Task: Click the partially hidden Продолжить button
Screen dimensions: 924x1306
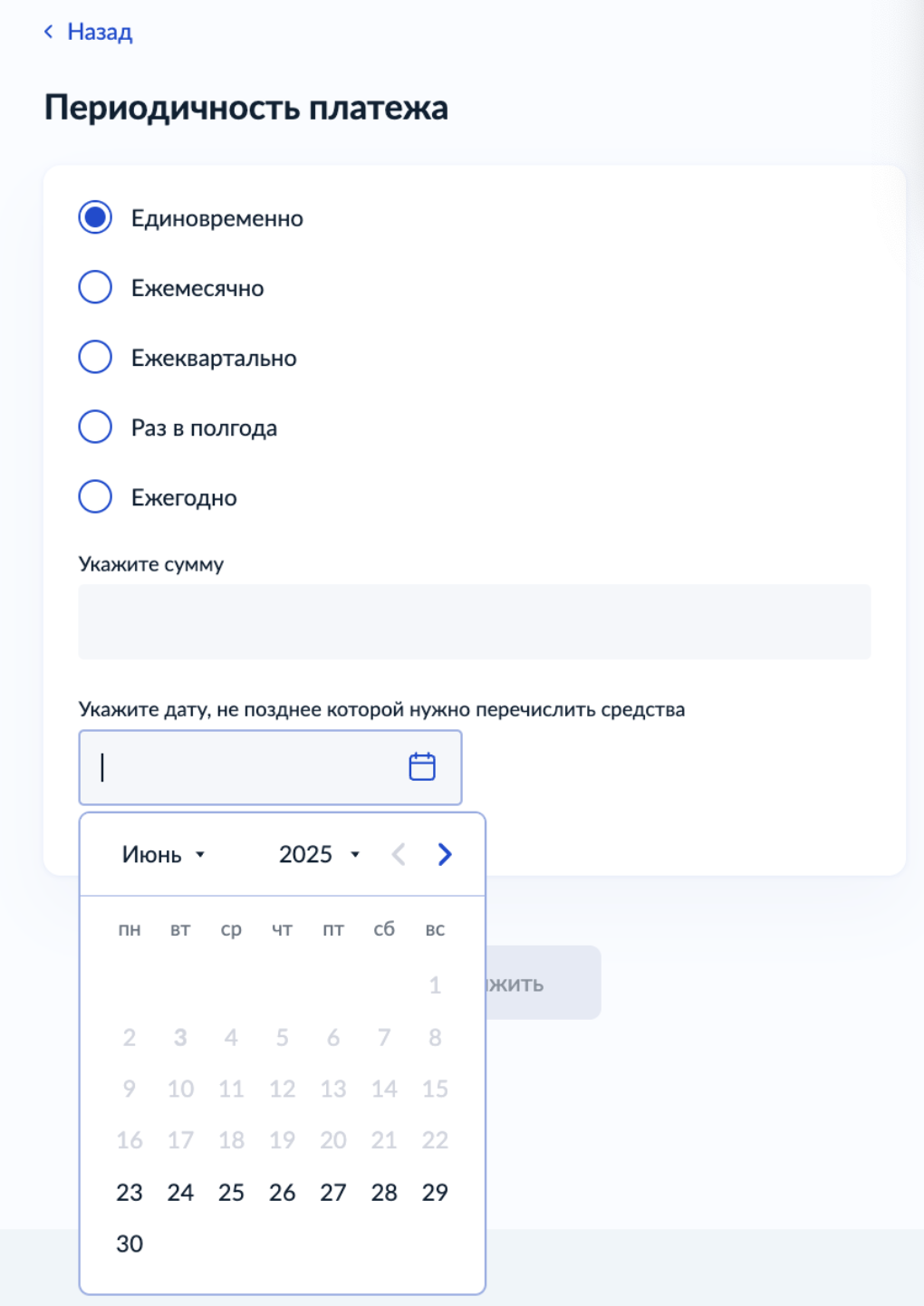Action: point(544,983)
